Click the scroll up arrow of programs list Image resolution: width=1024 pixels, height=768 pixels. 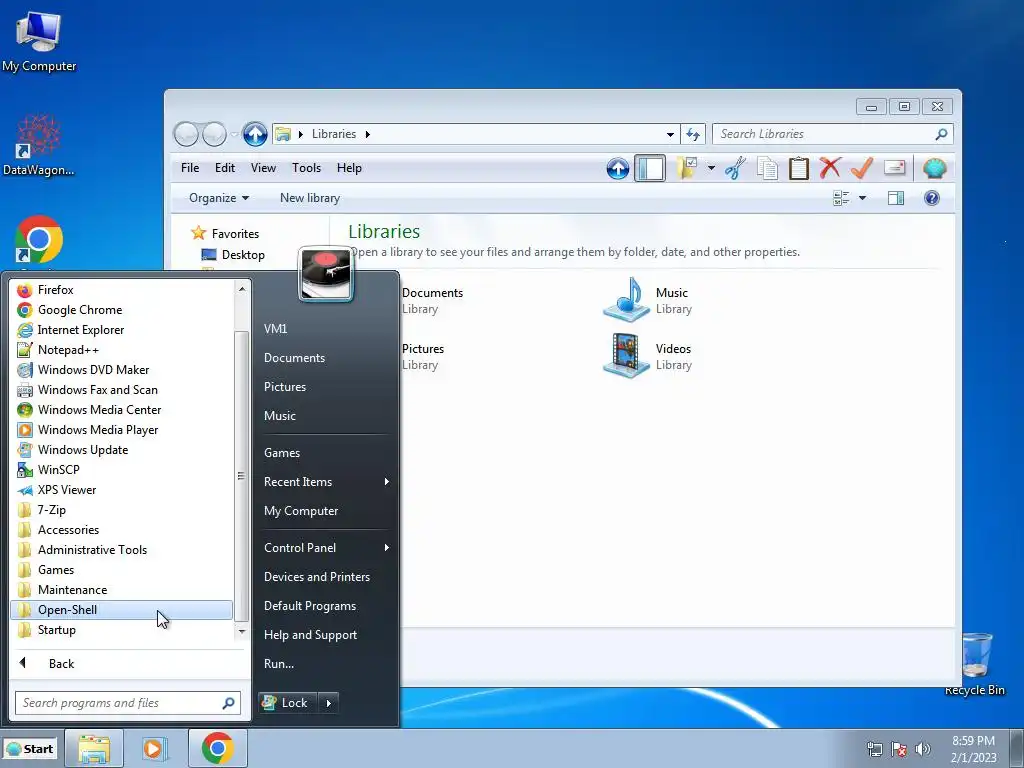[242, 288]
